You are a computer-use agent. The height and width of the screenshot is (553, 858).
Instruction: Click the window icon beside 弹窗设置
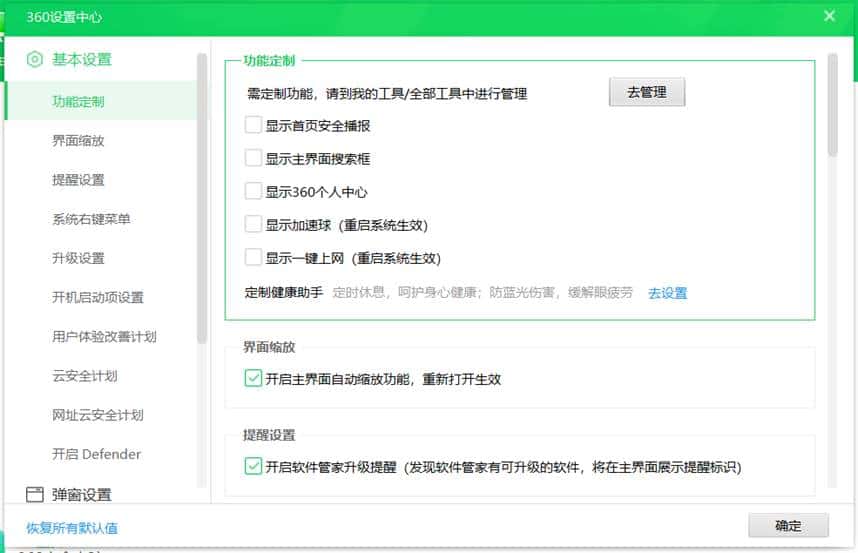pos(34,494)
